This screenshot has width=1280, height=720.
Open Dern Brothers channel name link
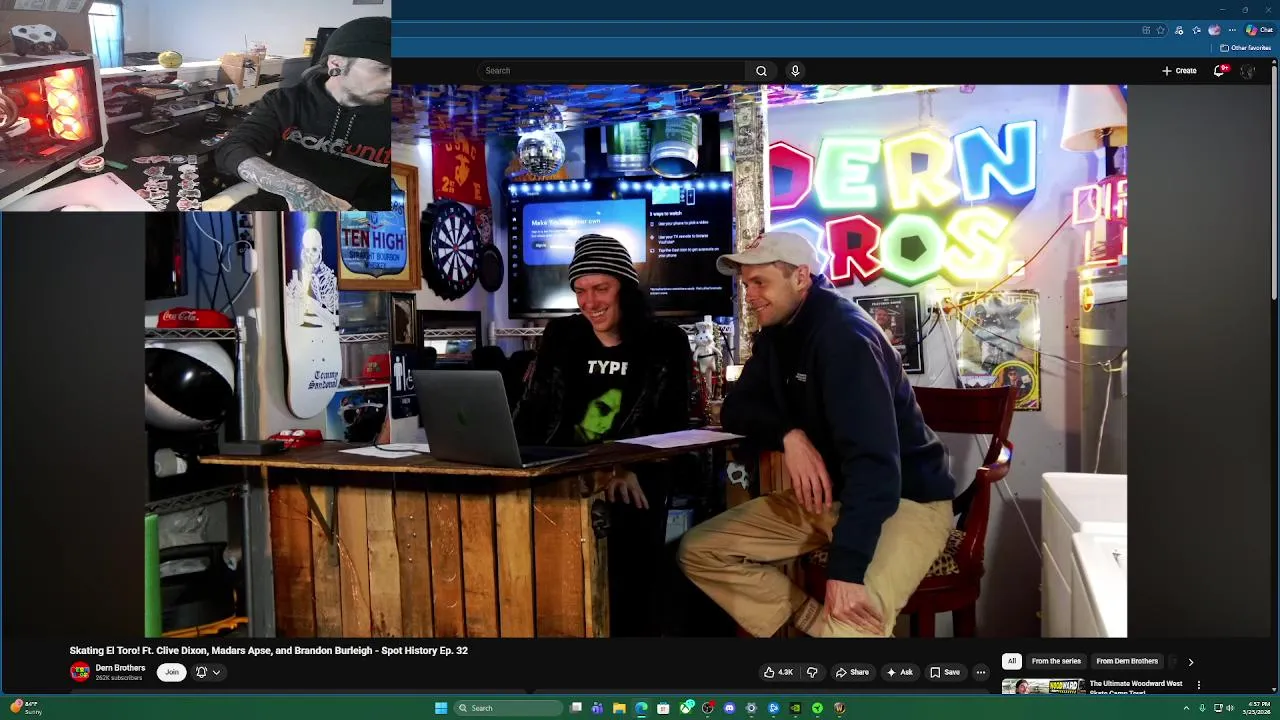pos(120,668)
